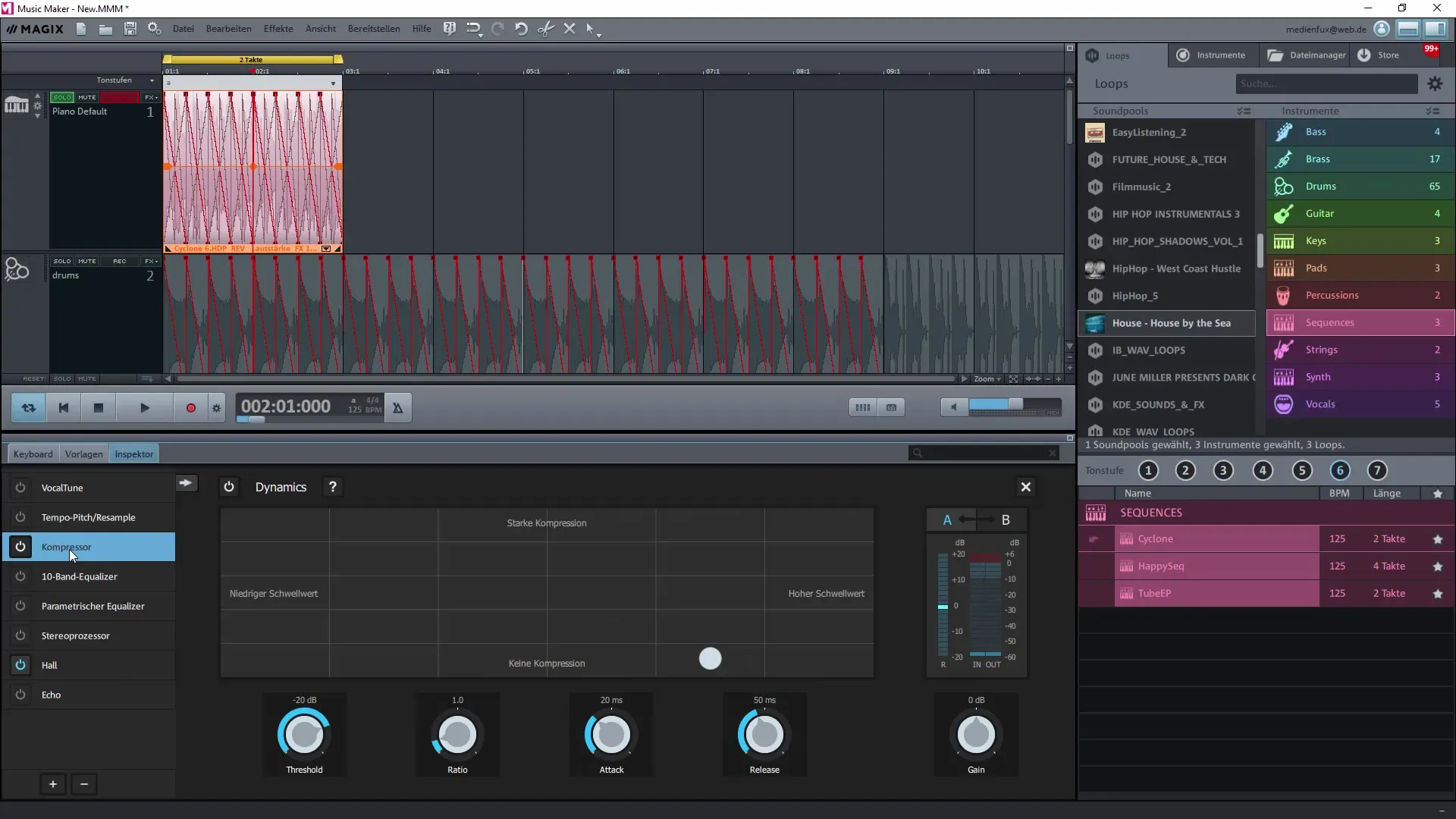Screen dimensions: 1456x819
Task: Switch to the Vorlagen tab
Action: pos(83,453)
